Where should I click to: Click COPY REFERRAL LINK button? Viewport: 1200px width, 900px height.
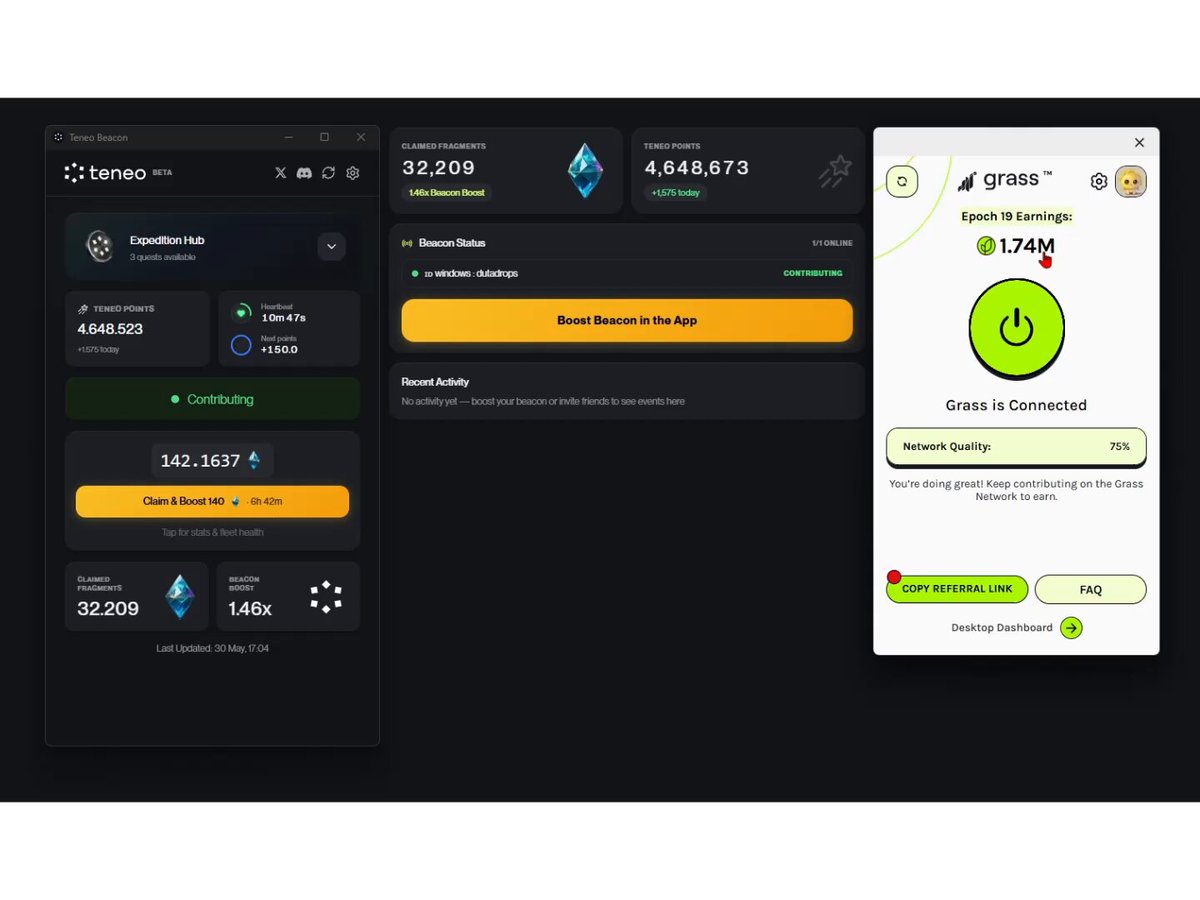pyautogui.click(x=957, y=589)
